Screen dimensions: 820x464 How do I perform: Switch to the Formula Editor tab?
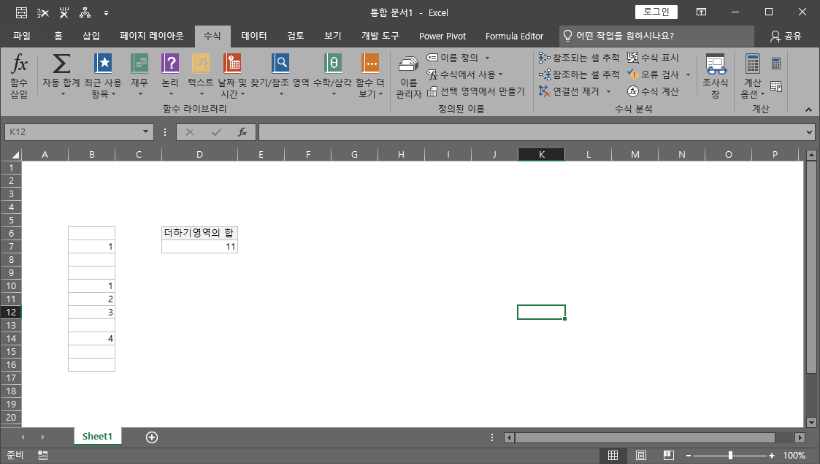pos(514,36)
